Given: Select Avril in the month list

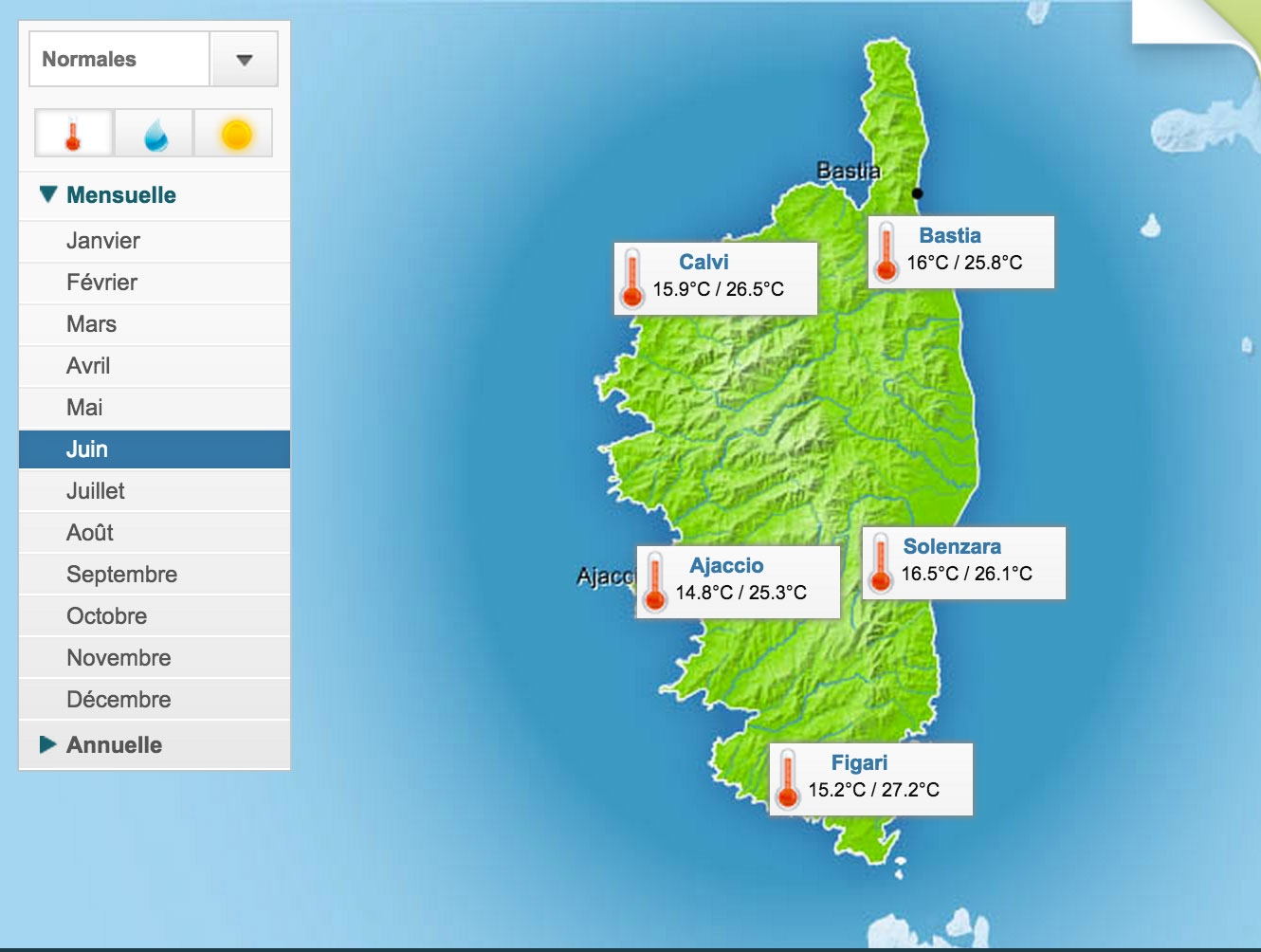Looking at the screenshot, I should tap(155, 366).
